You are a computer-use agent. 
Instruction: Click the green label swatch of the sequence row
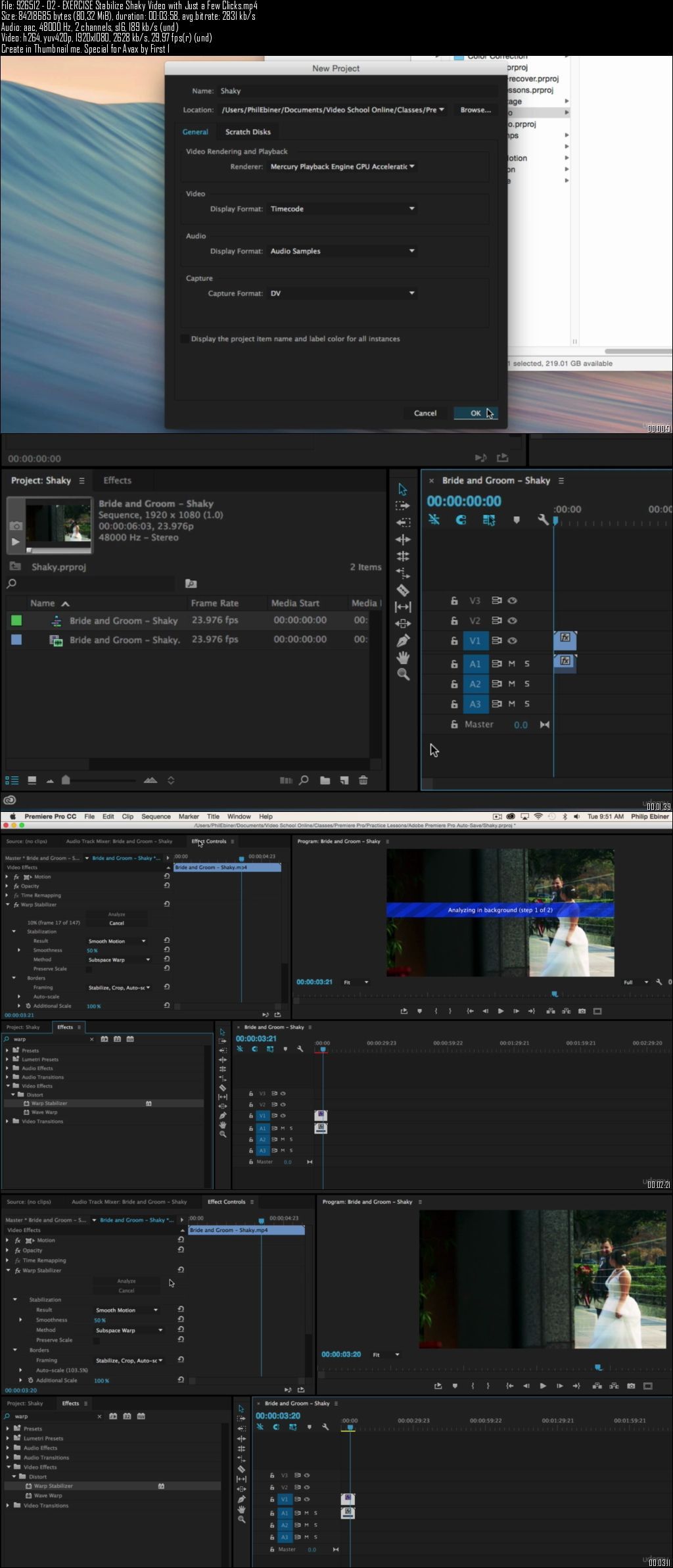(x=16, y=620)
